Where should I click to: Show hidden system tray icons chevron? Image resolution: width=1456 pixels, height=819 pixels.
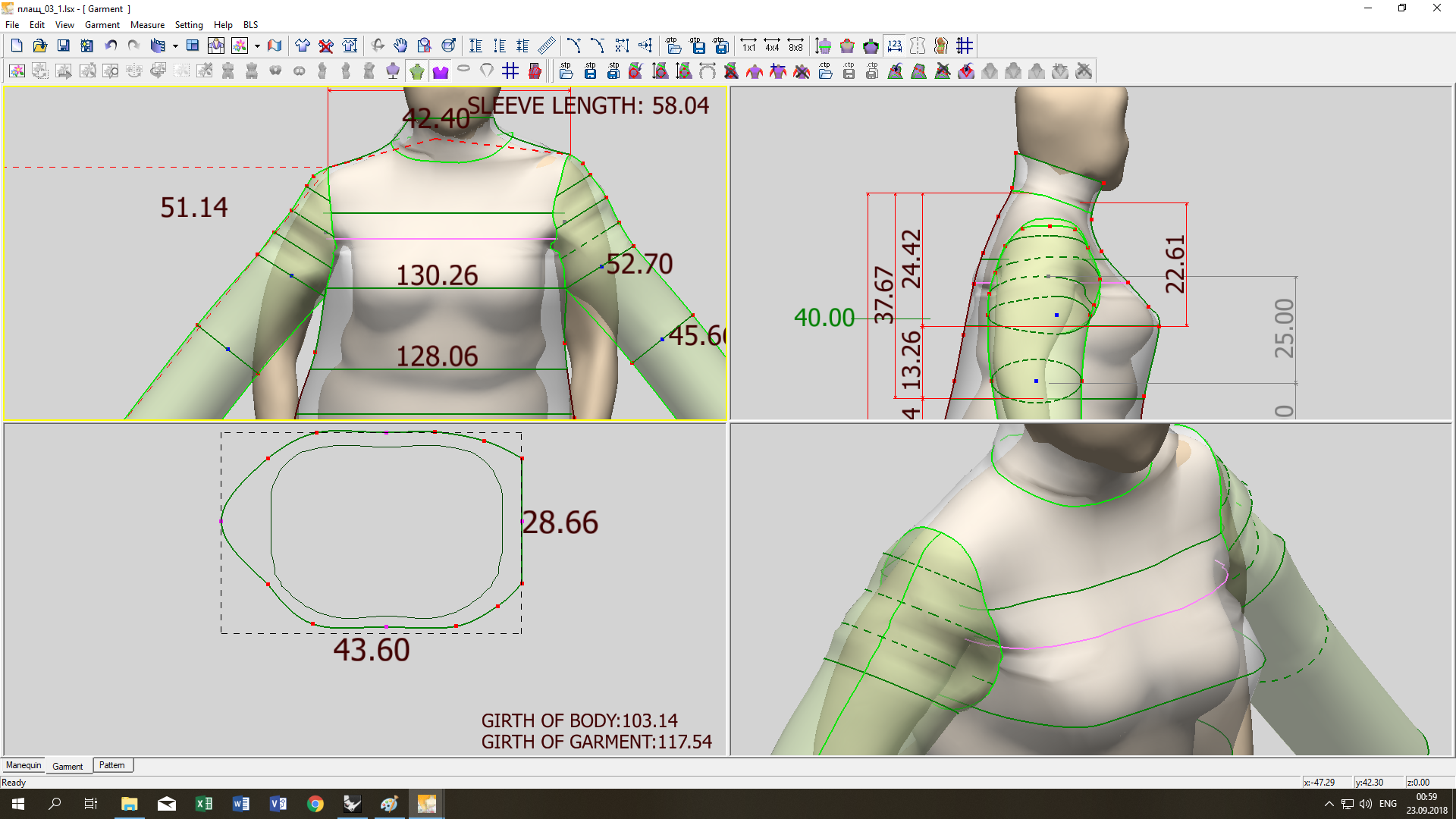1329,804
